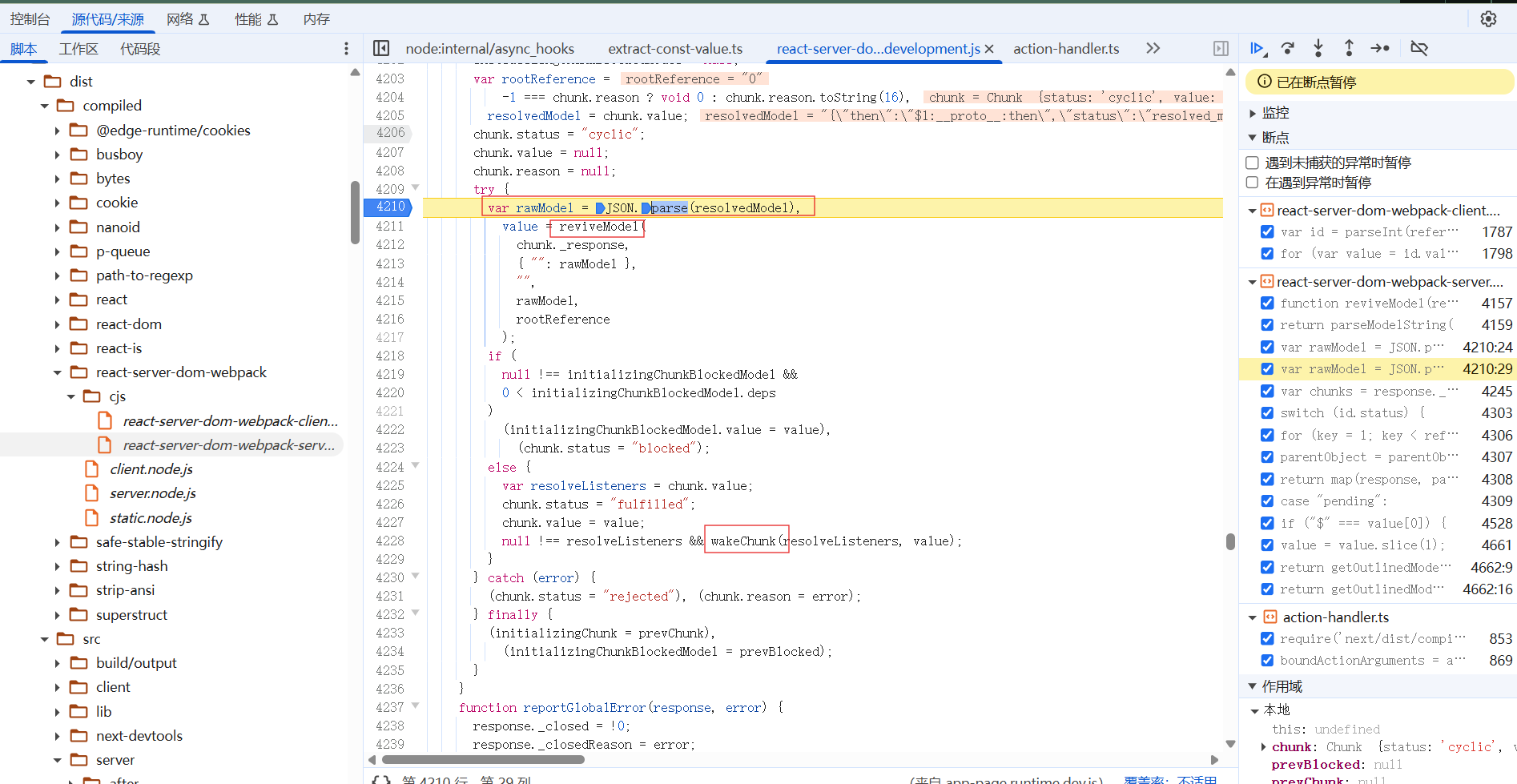Format code with pretty-print braces
The image size is (1517, 784).
click(381, 779)
